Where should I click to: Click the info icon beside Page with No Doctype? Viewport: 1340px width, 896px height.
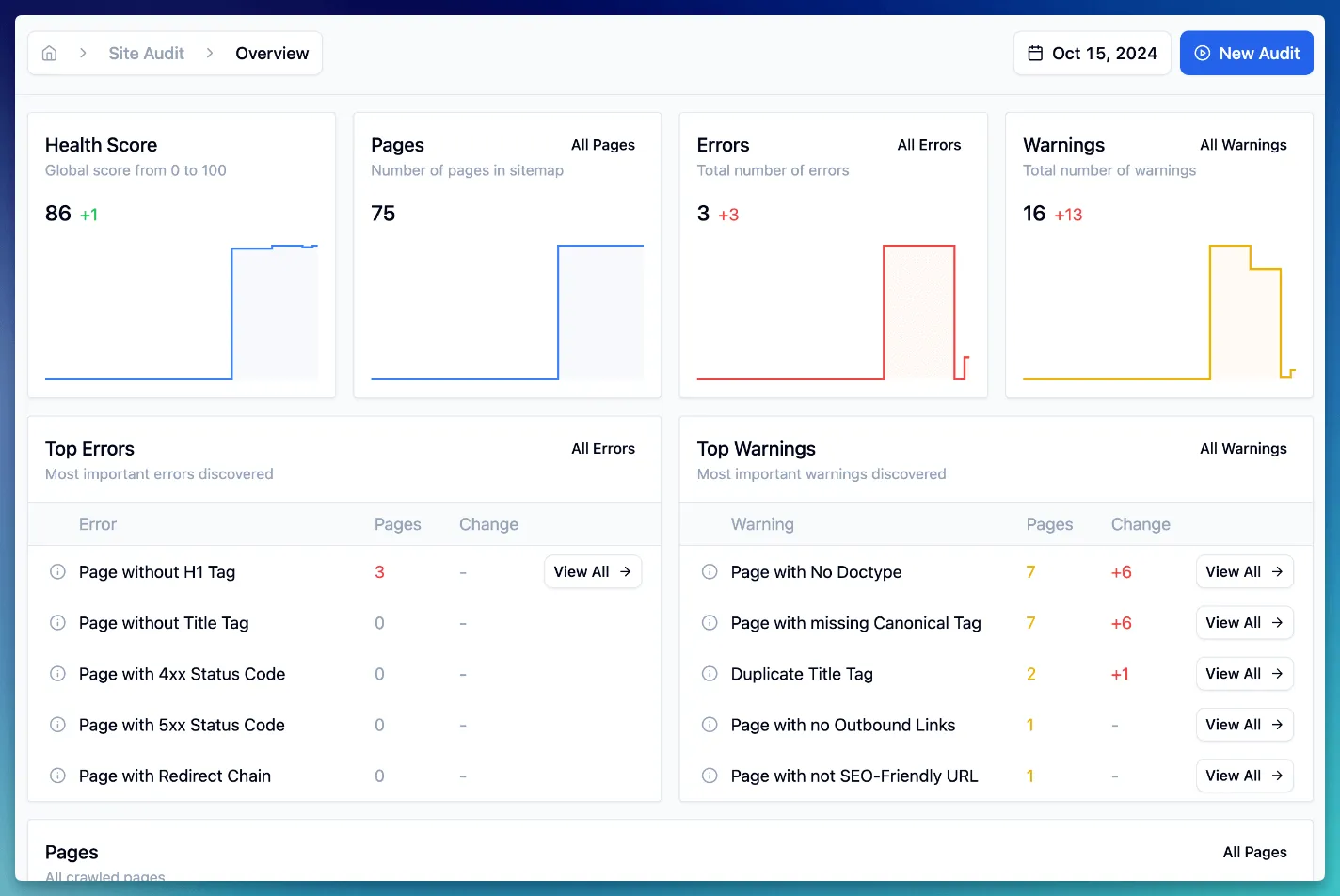(x=709, y=571)
